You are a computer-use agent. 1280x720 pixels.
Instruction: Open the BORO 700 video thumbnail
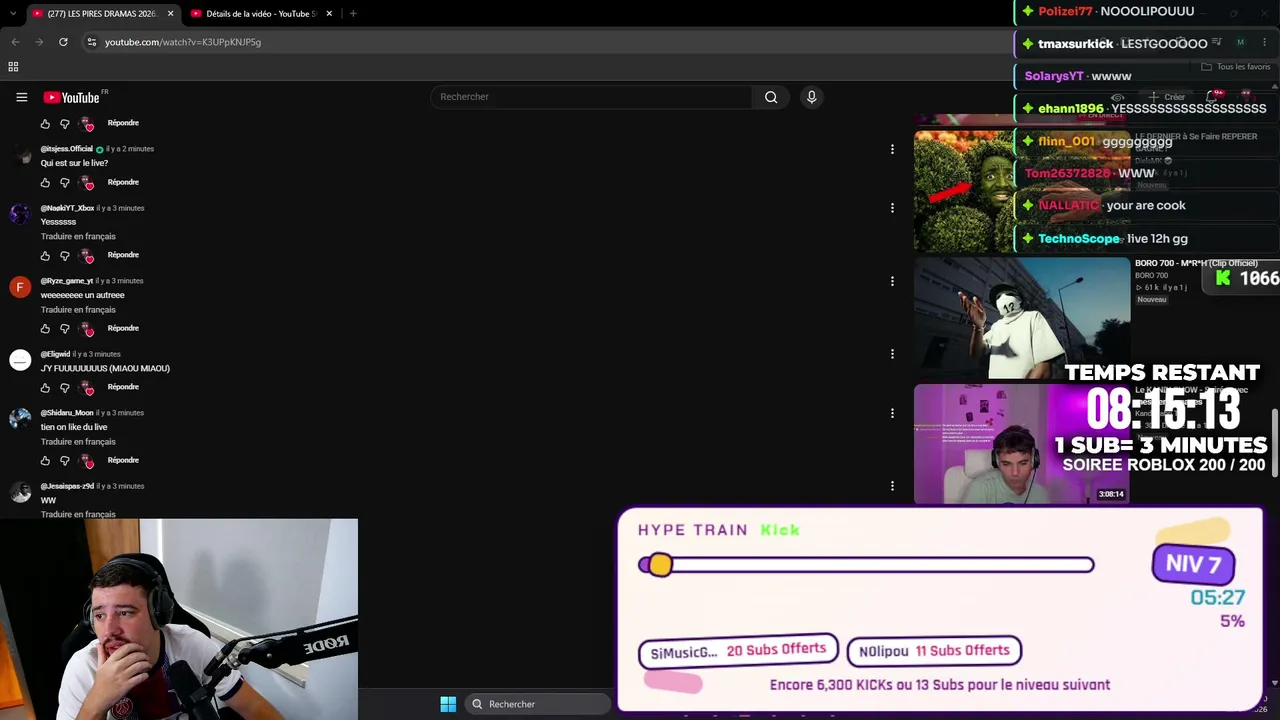[x=1022, y=318]
